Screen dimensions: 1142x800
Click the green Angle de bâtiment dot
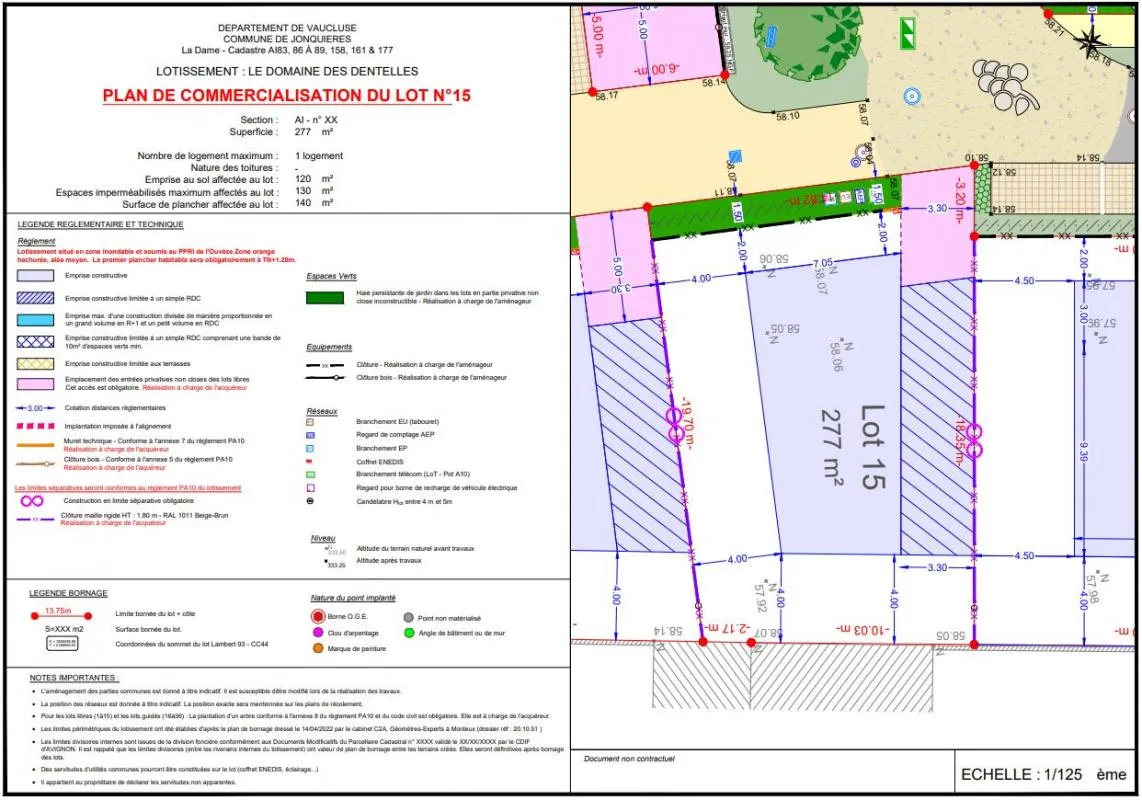click(409, 633)
